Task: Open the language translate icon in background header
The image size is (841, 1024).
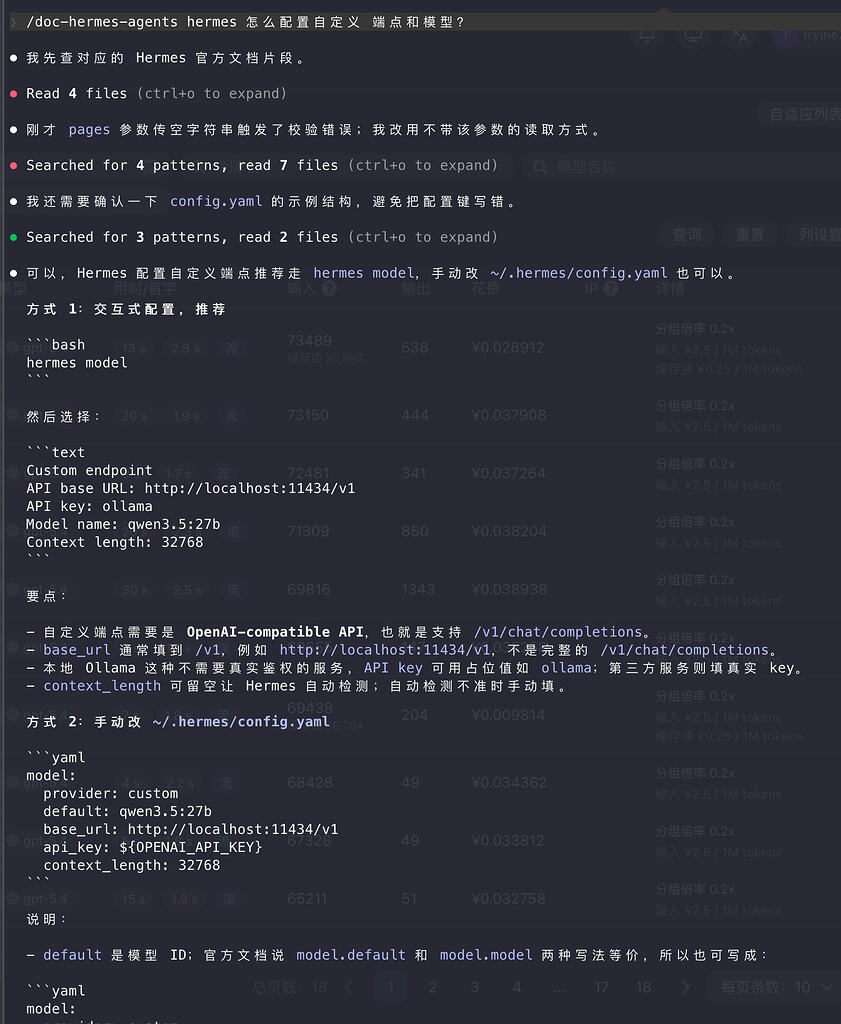Action: tap(740, 36)
